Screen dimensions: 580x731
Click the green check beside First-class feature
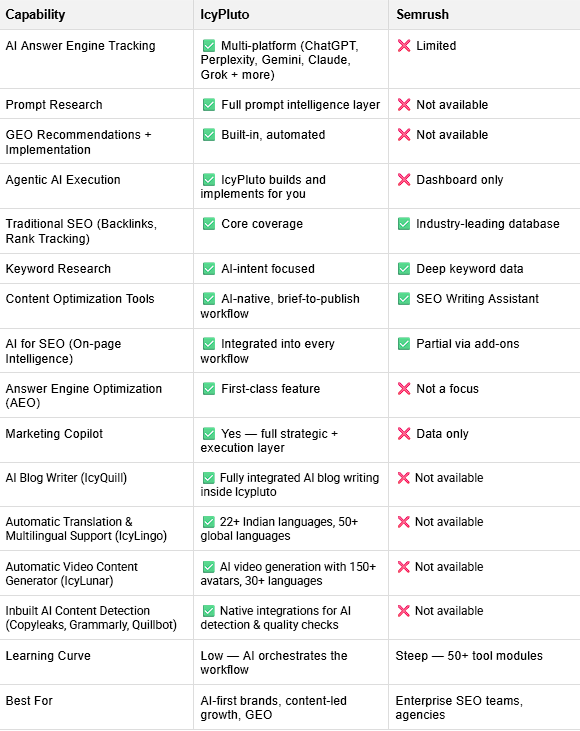(209, 388)
